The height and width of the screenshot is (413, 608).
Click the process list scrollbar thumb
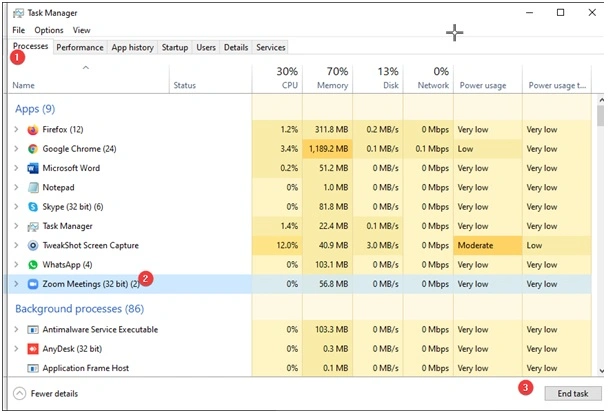coord(601,116)
